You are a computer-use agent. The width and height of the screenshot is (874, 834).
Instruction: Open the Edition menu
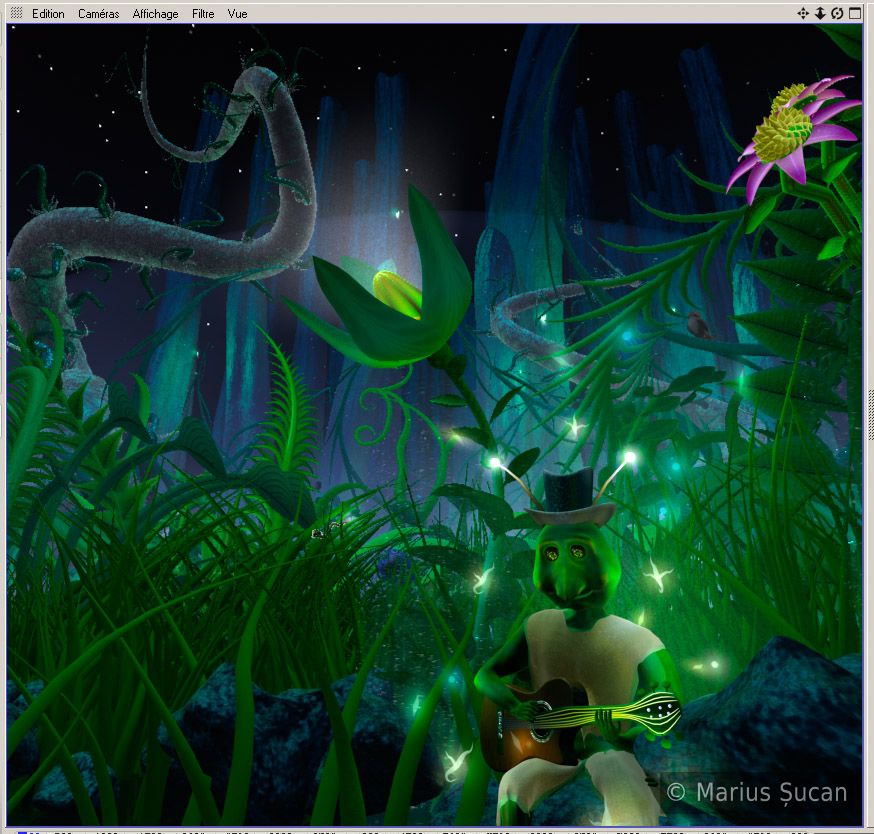click(48, 14)
